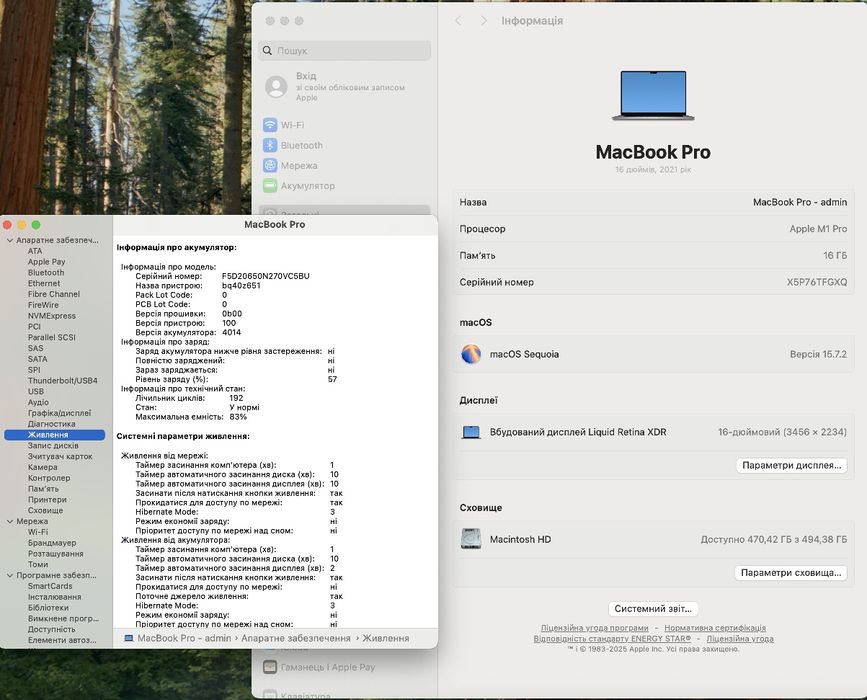Image resolution: width=867 pixels, height=700 pixels.
Task: Select ATA in hardware list
Action: (x=35, y=251)
